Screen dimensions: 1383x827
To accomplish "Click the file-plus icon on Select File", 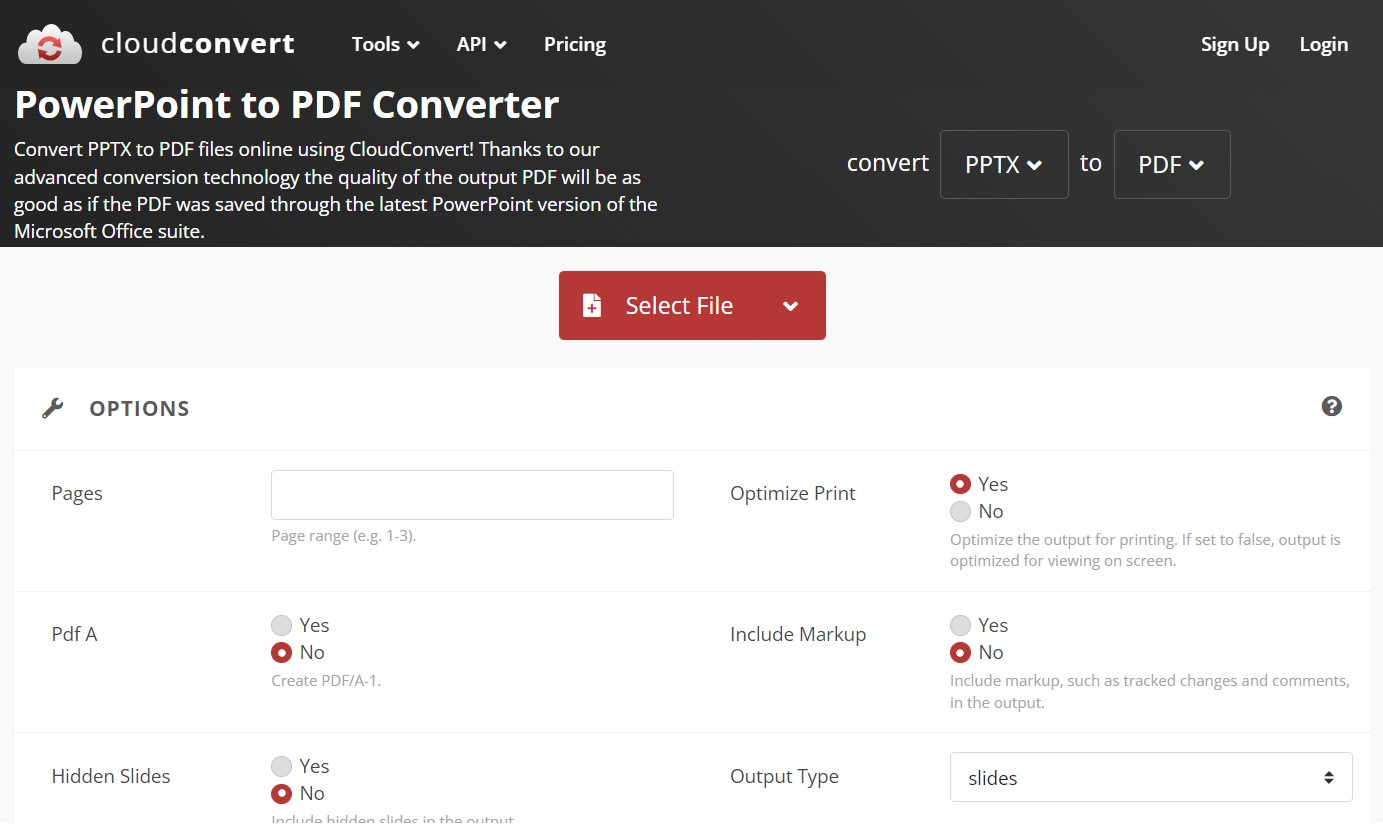I will tap(592, 306).
